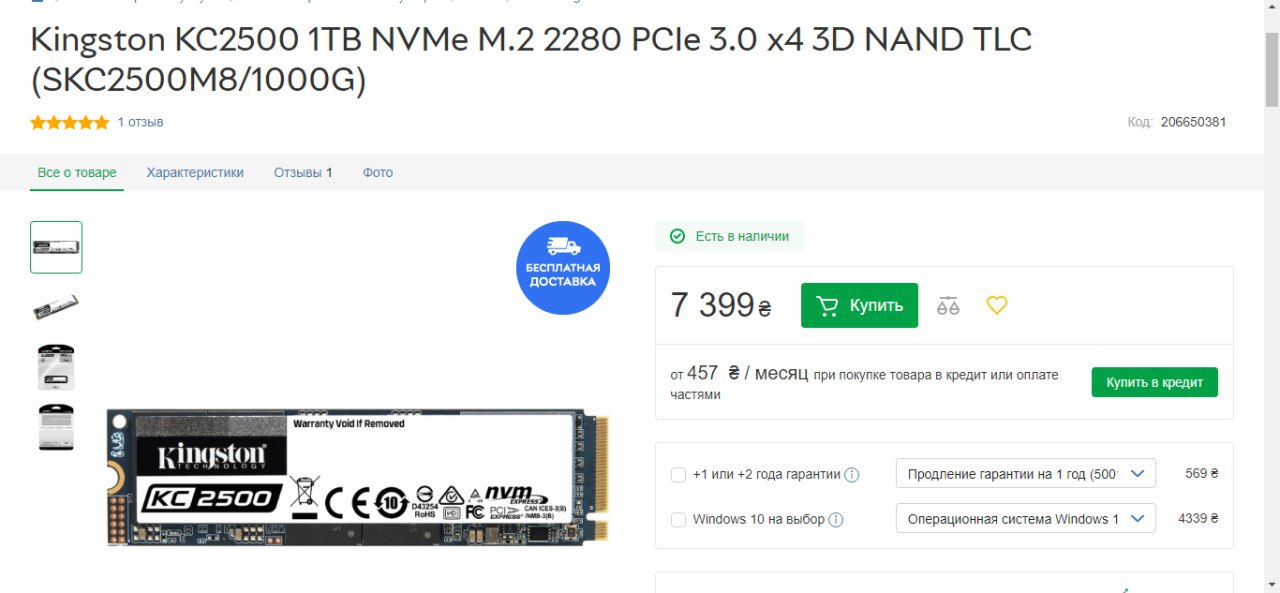Select the second angled SSD thumbnail

(56, 307)
